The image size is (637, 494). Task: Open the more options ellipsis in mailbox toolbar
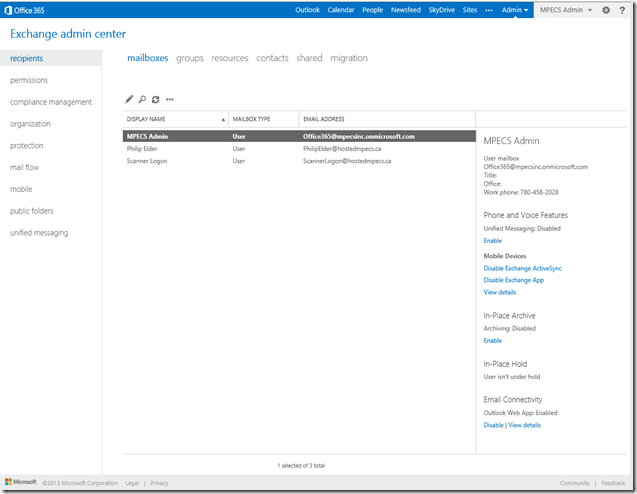coord(170,99)
